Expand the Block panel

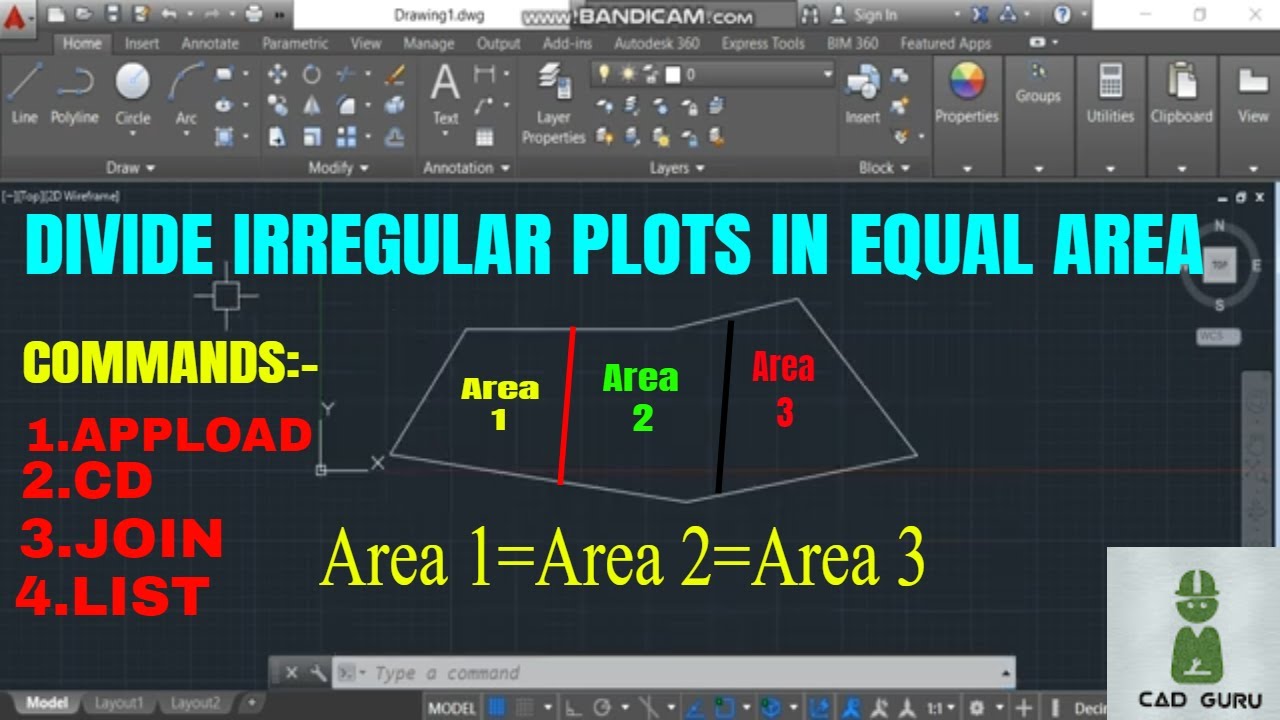tap(883, 168)
